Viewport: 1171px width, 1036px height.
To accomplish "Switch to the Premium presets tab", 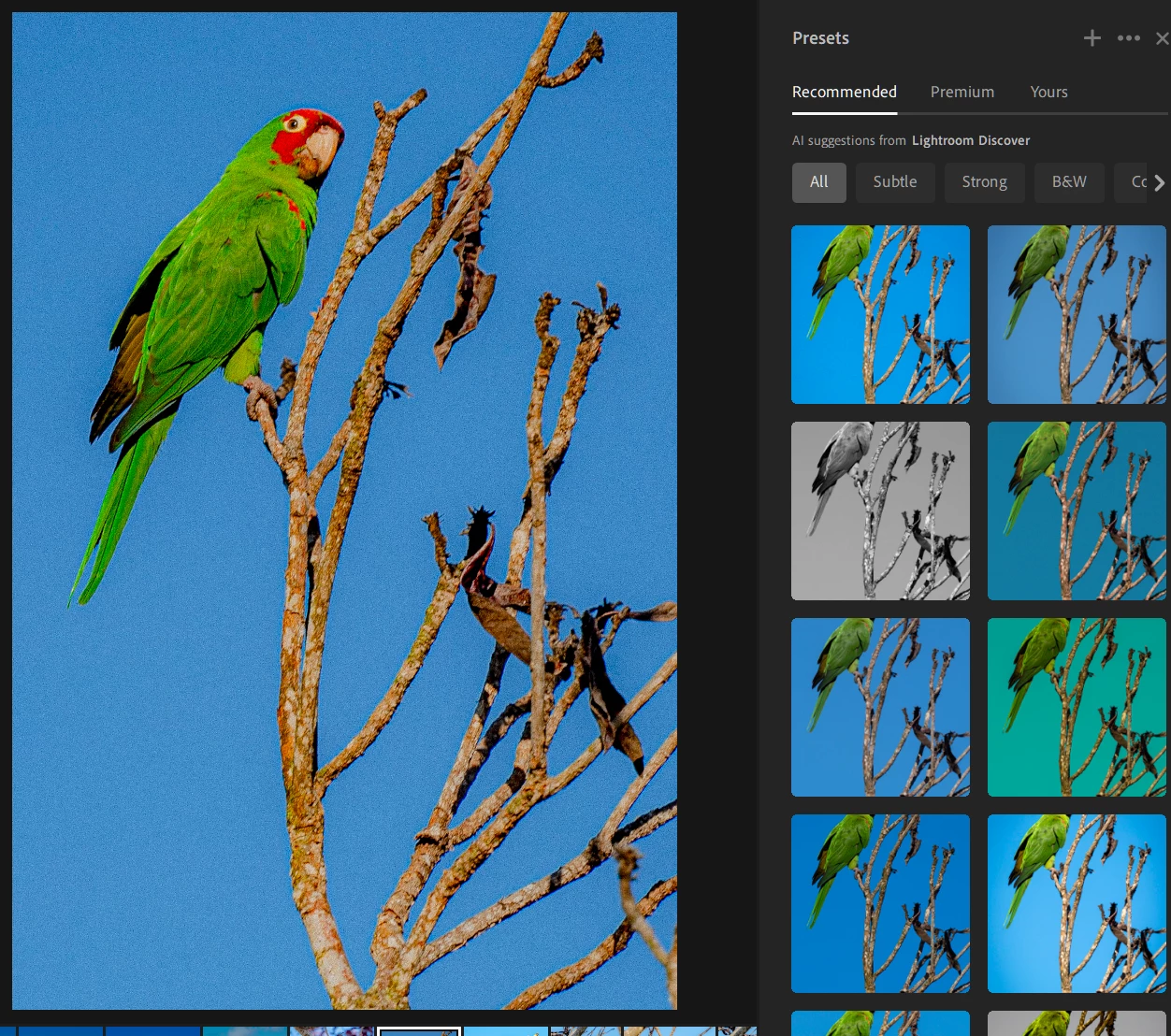I will (962, 92).
